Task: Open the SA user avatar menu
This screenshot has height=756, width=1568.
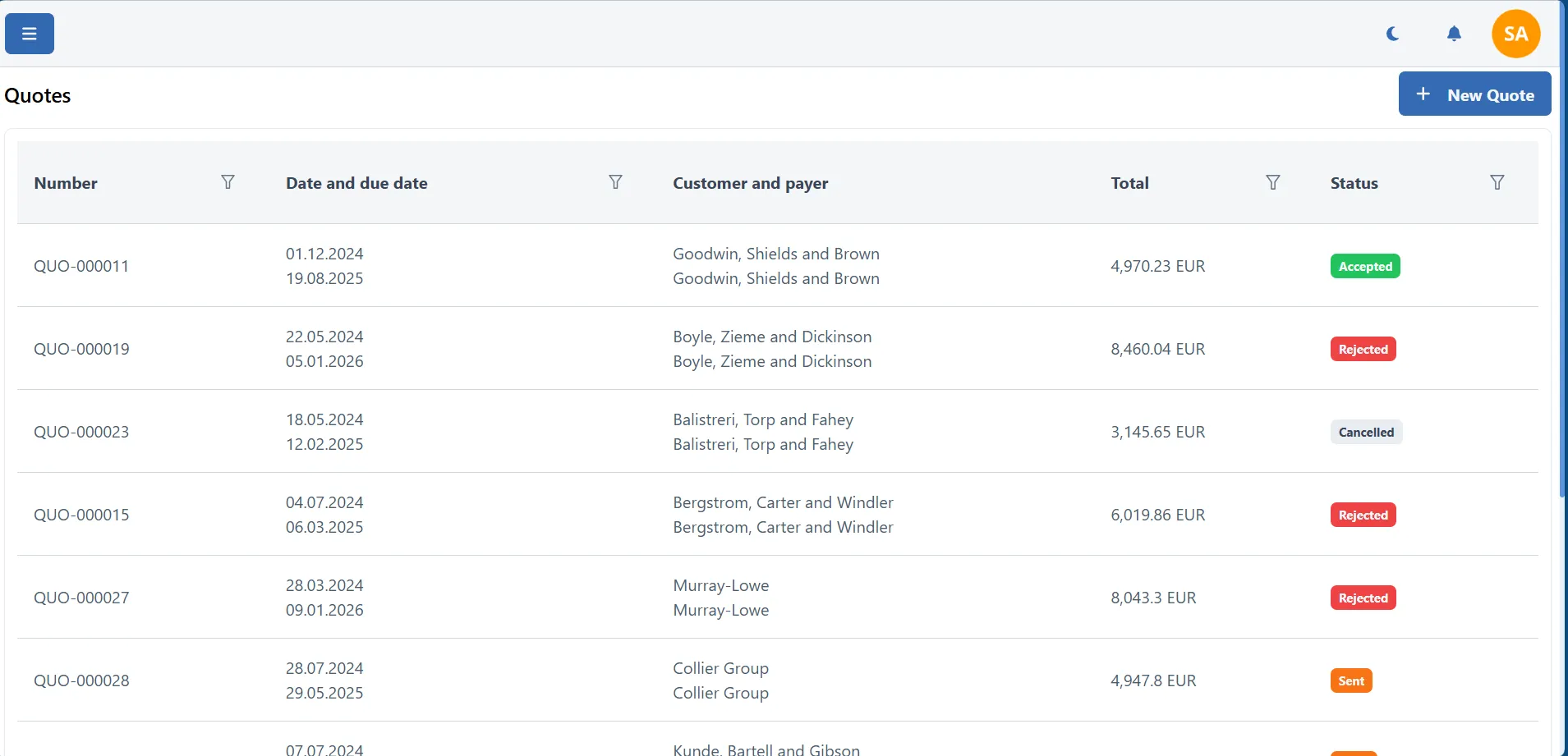Action: tap(1515, 34)
